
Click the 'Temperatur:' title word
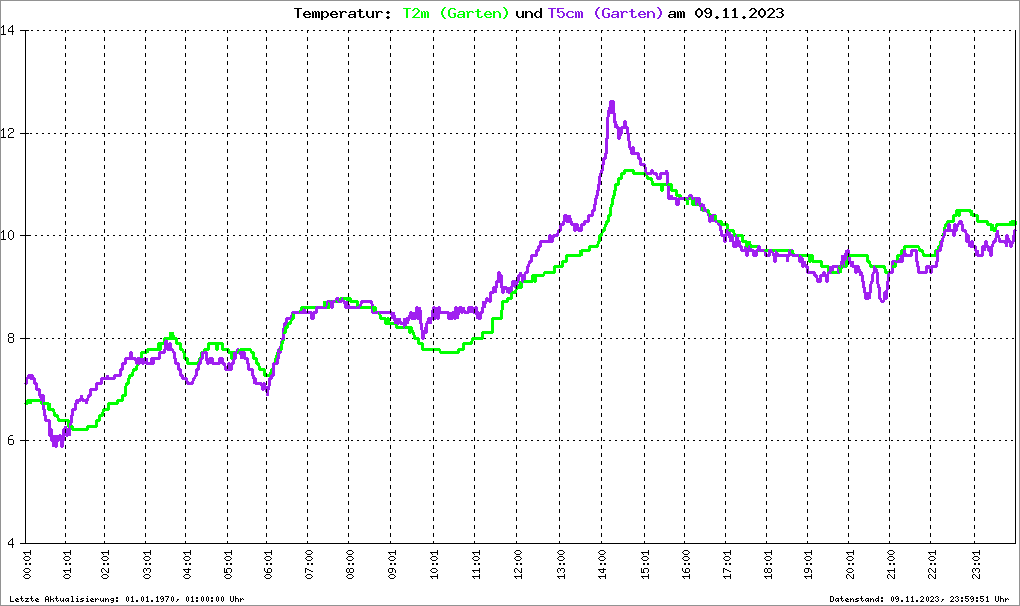pyautogui.click(x=342, y=13)
